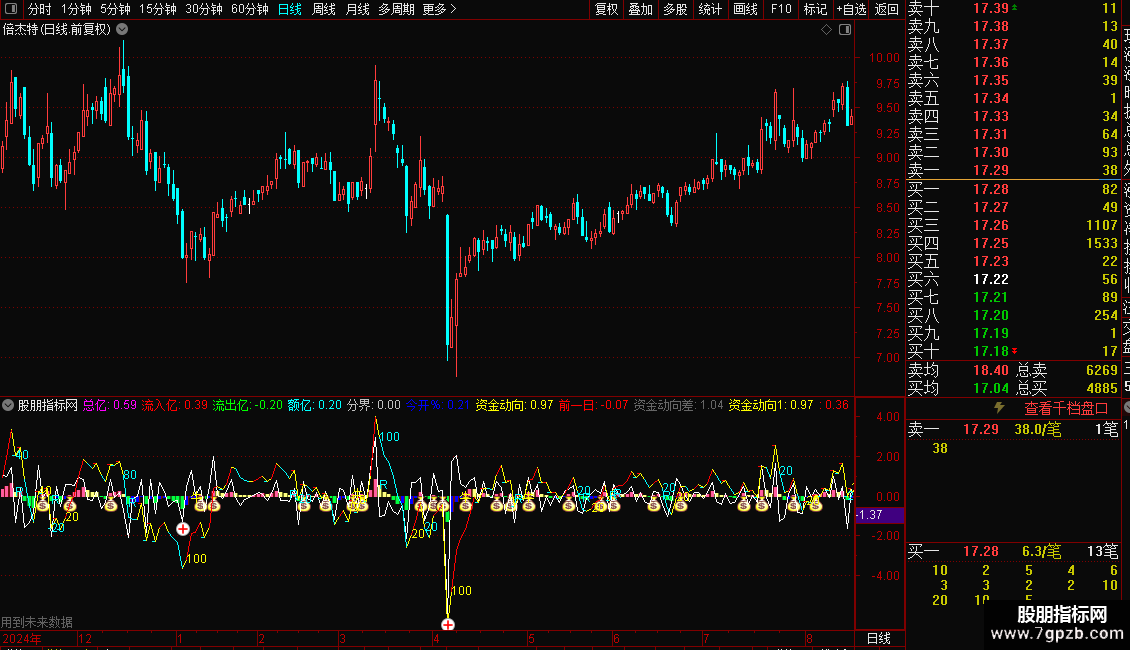Click month 8 marker on time axis

point(809,638)
